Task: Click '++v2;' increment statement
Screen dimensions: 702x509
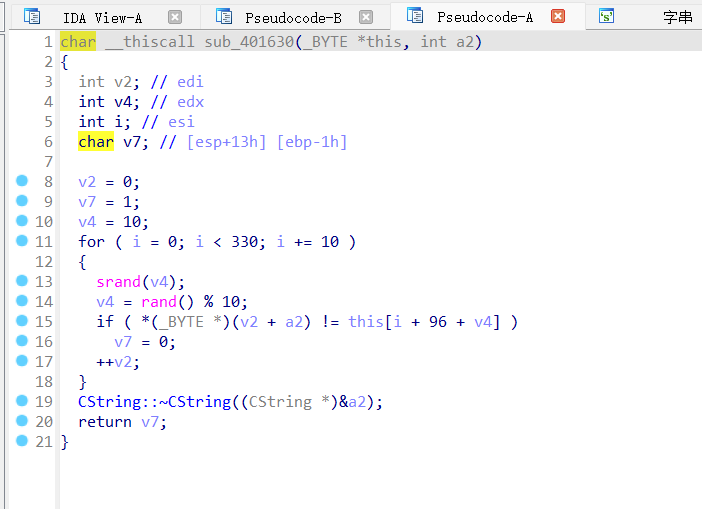Action: pos(118,362)
